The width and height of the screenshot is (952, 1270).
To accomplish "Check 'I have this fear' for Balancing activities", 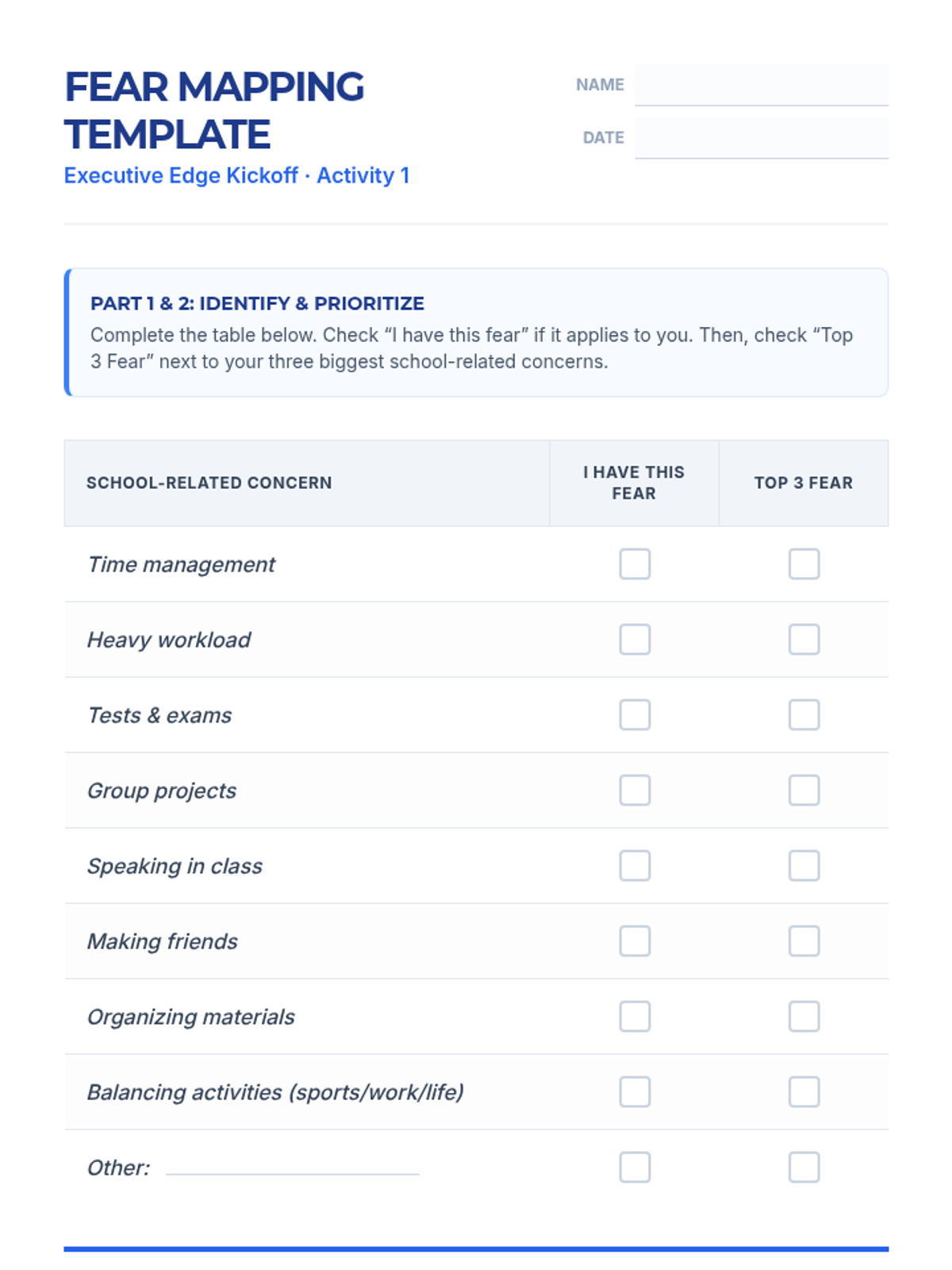I will click(635, 1092).
